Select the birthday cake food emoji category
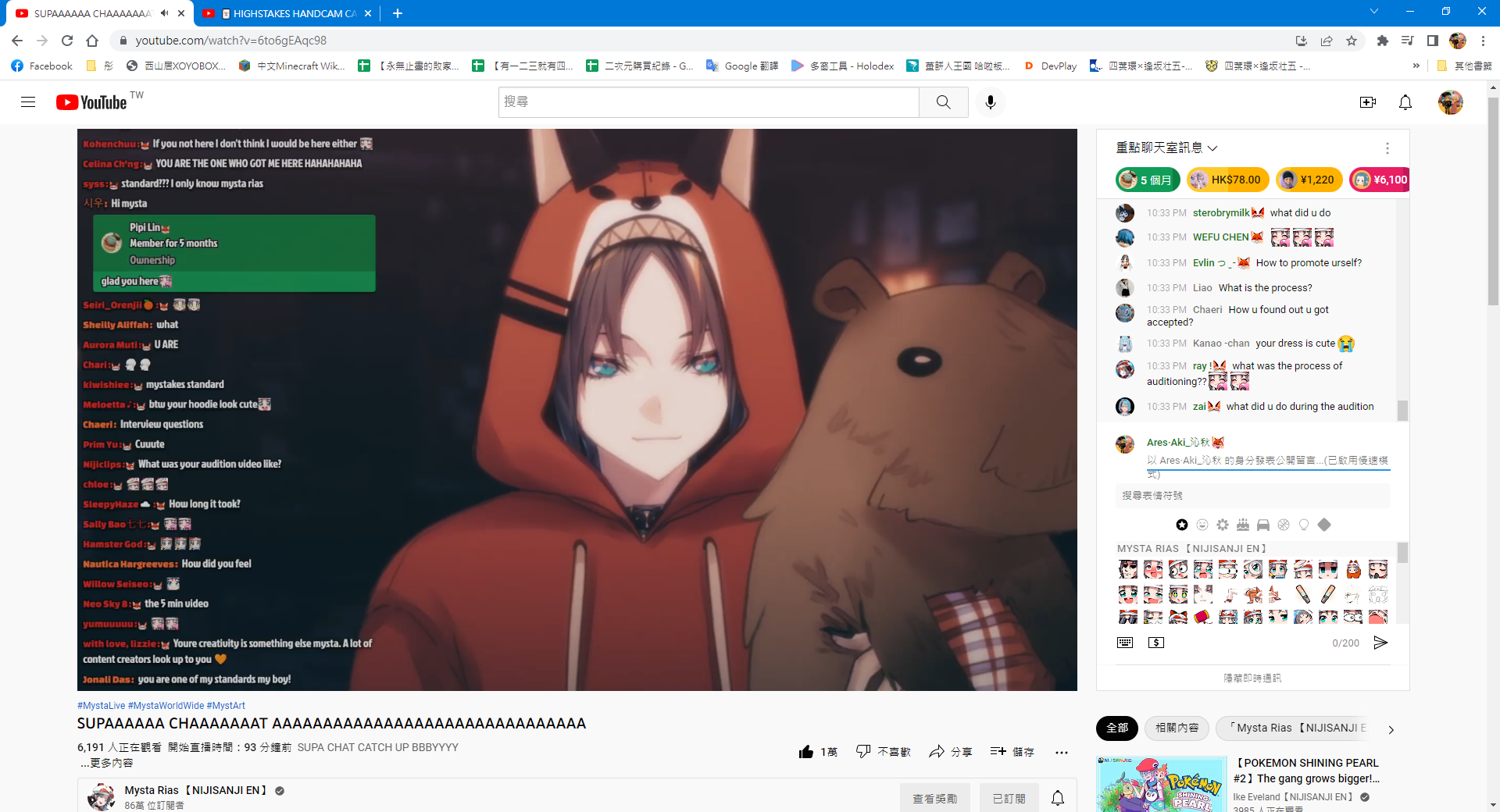This screenshot has width=1500, height=812. (1243, 525)
